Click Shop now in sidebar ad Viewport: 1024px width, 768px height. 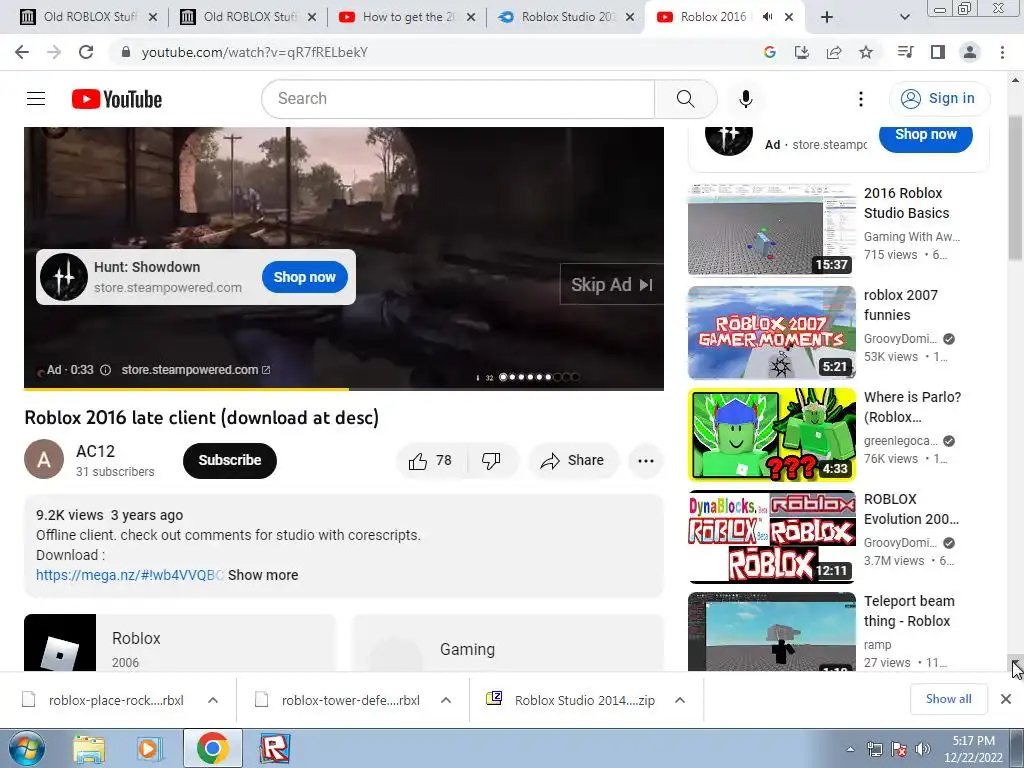[x=925, y=135]
